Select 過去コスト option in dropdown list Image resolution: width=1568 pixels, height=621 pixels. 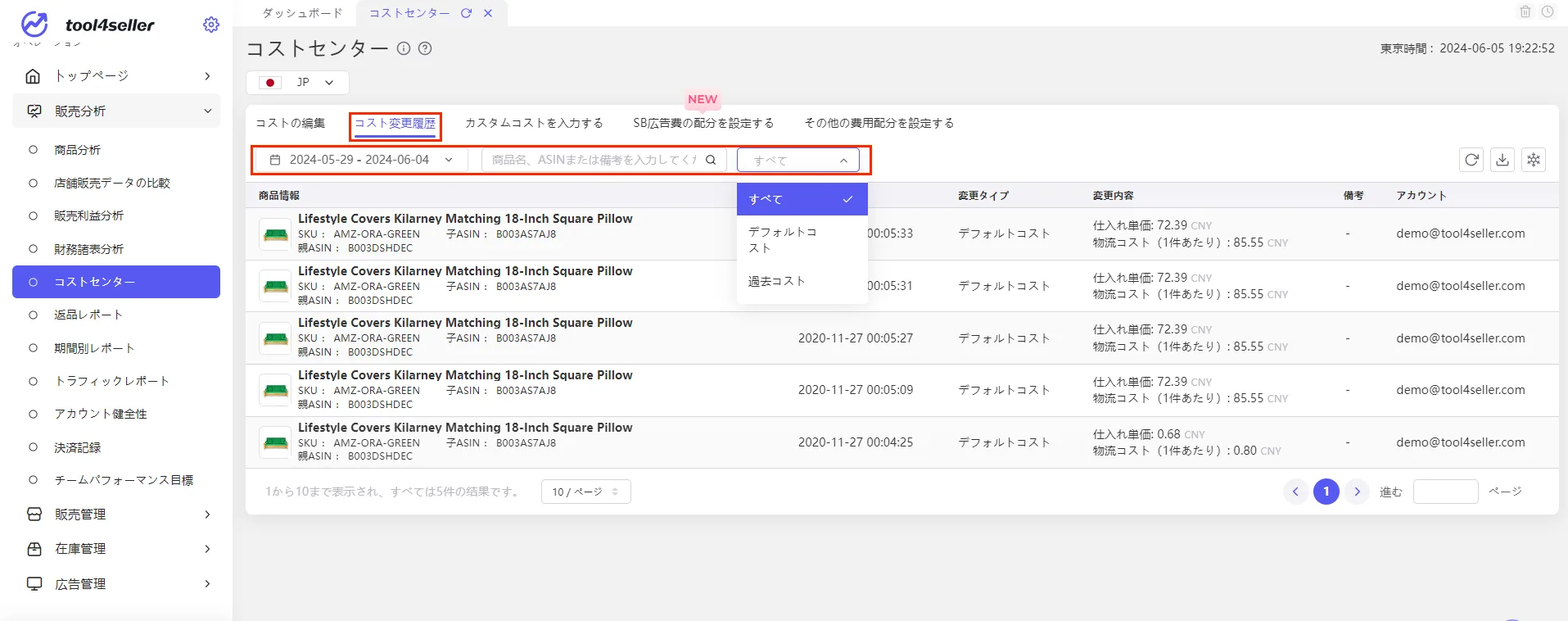(802, 281)
